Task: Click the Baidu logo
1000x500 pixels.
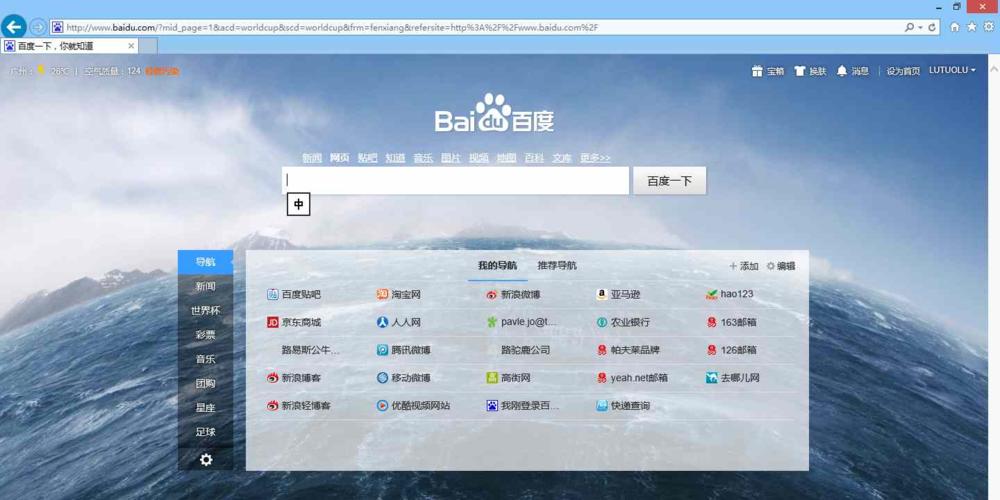Action: pyautogui.click(x=494, y=114)
